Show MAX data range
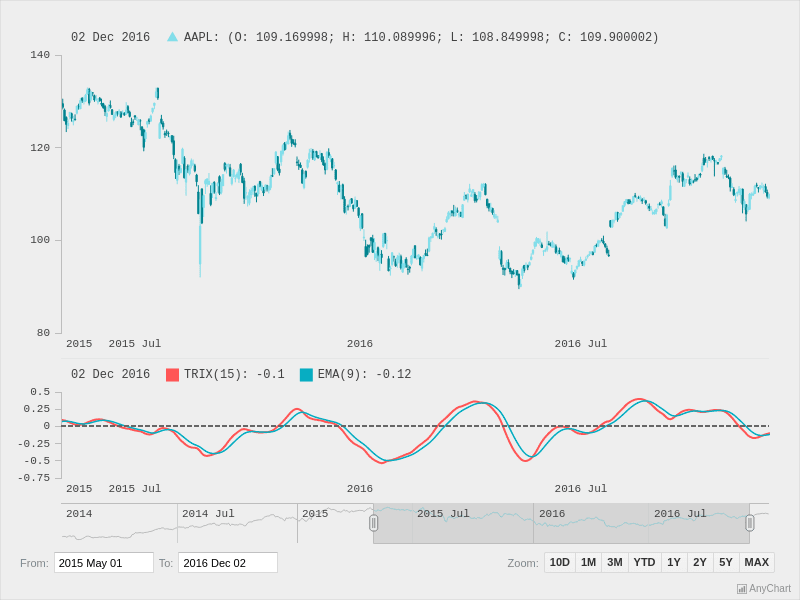This screenshot has width=800, height=600. 757,562
